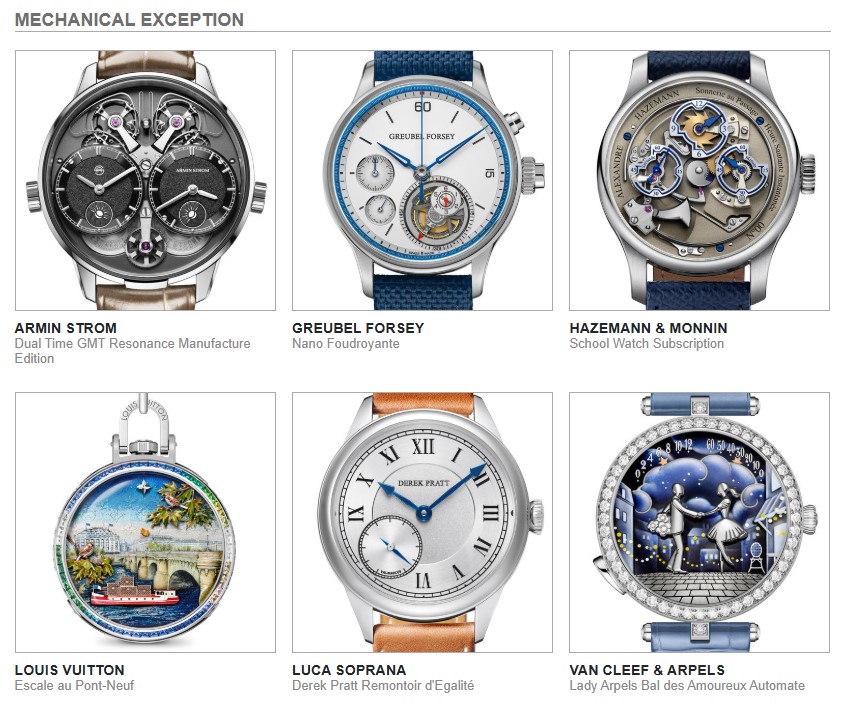The height and width of the screenshot is (706, 847).
Task: Click the LUCA SOPRANA brand name
Action: 349,670
